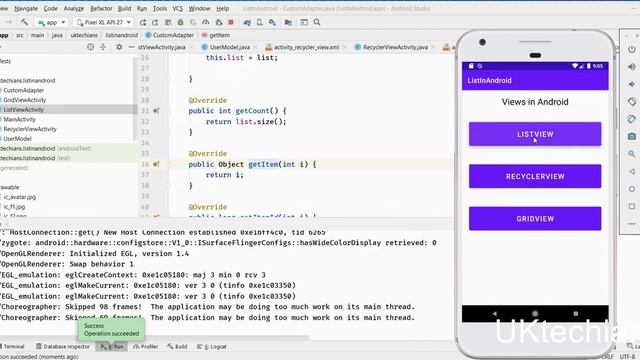Open the app run configuration dropdown

(x=51, y=22)
